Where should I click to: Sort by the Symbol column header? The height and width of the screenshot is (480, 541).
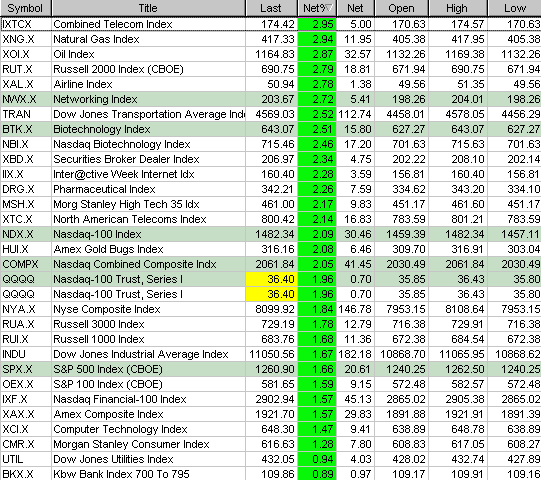coord(26,8)
